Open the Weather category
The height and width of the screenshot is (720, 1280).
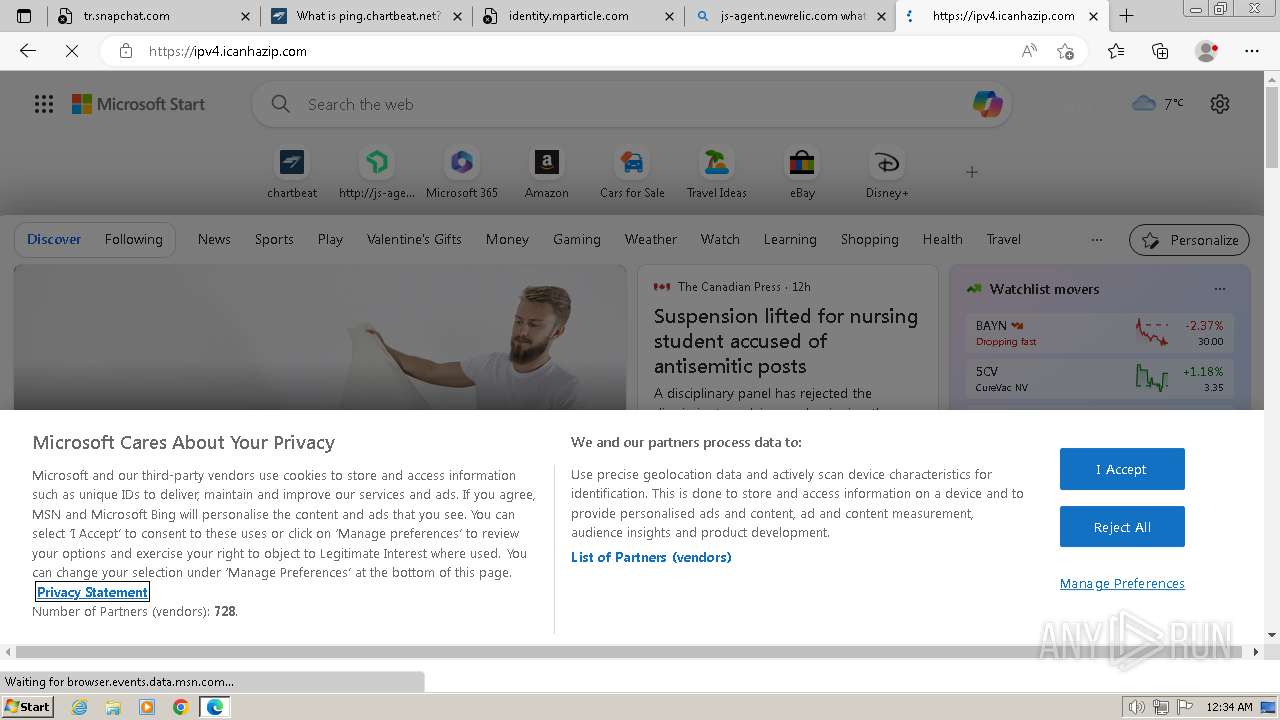coord(651,239)
